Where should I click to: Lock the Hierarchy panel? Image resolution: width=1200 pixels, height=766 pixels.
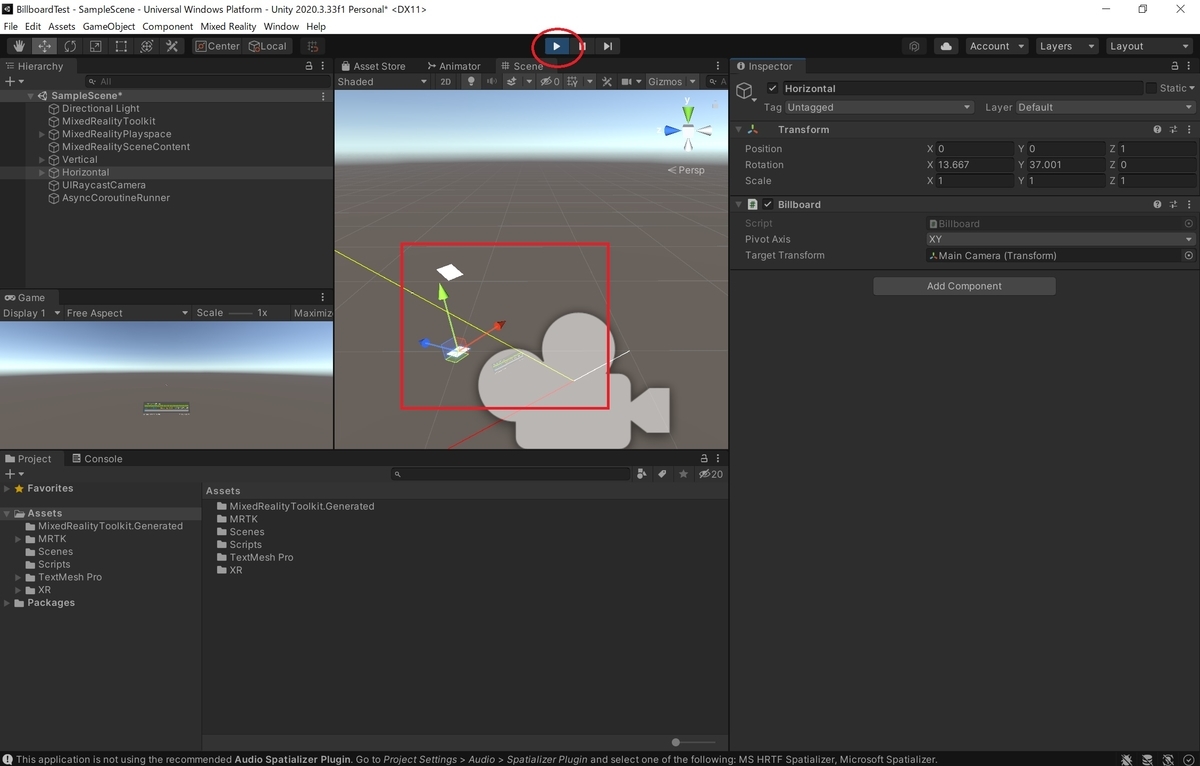[309, 66]
